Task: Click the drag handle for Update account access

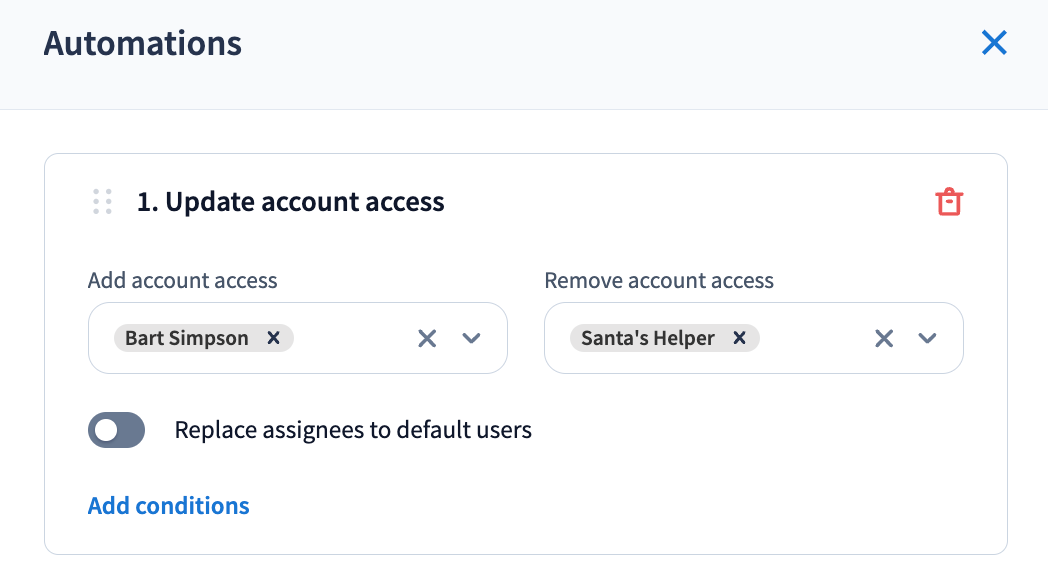Action: click(x=102, y=201)
